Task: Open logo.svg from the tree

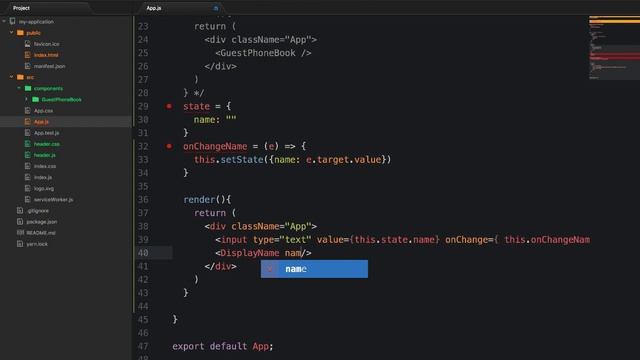Action: pyautogui.click(x=44, y=188)
